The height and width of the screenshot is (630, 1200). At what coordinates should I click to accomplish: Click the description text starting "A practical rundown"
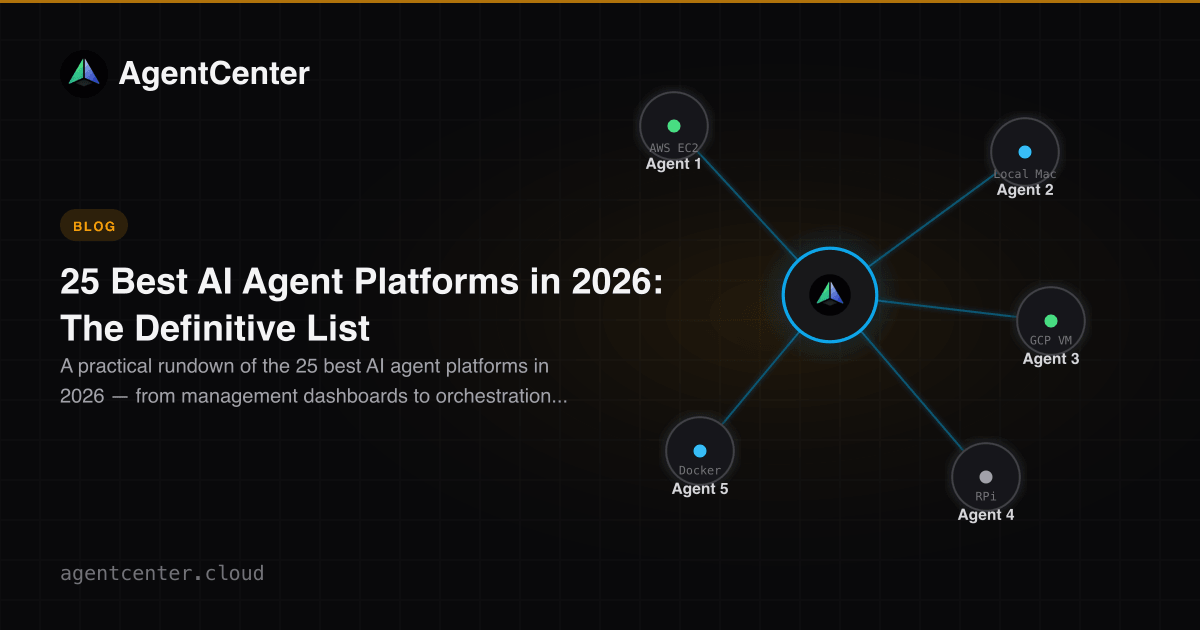click(x=313, y=382)
